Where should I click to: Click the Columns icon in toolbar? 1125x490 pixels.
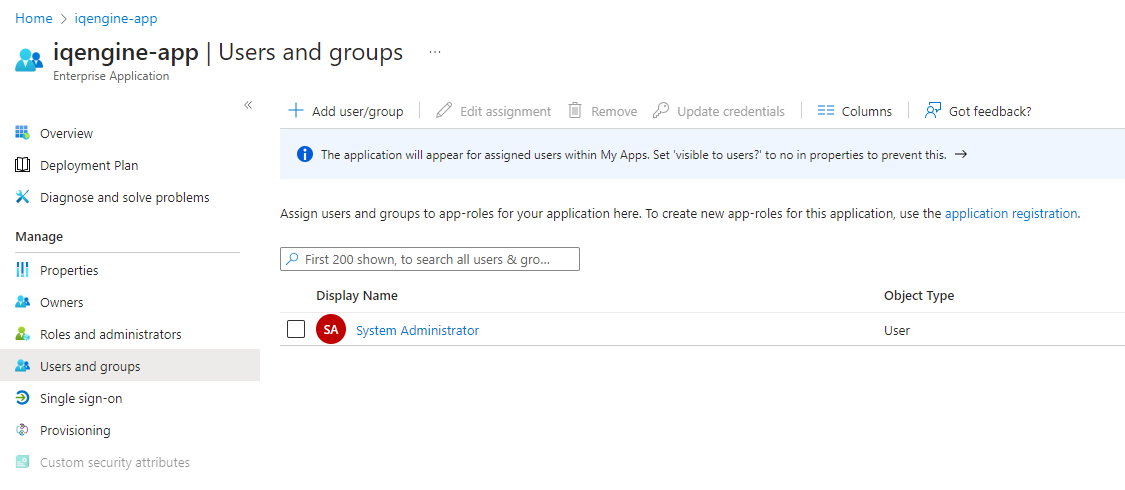(825, 111)
